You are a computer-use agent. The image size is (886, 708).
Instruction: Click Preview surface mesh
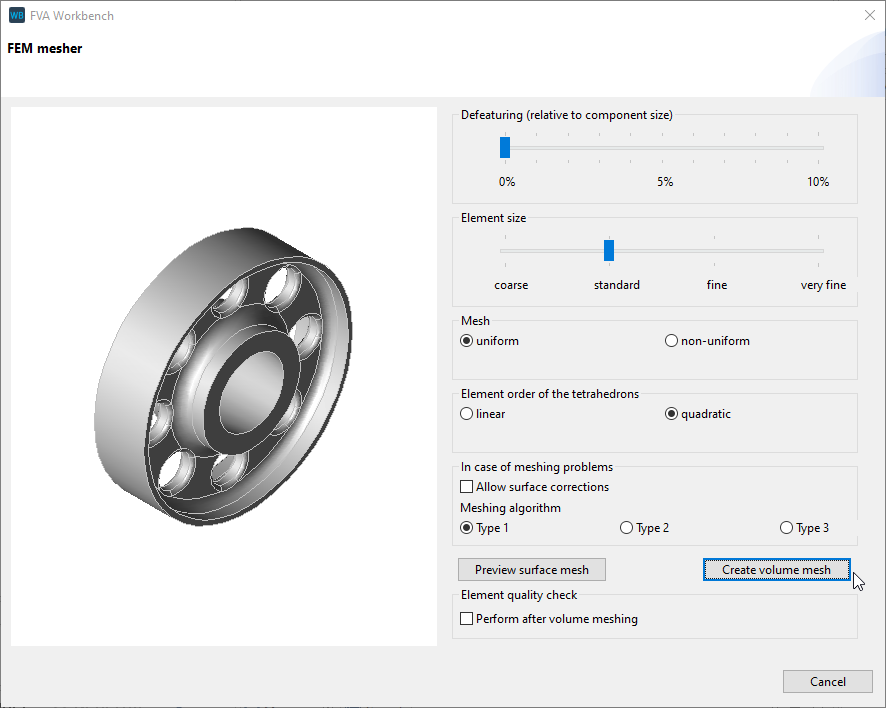click(531, 569)
